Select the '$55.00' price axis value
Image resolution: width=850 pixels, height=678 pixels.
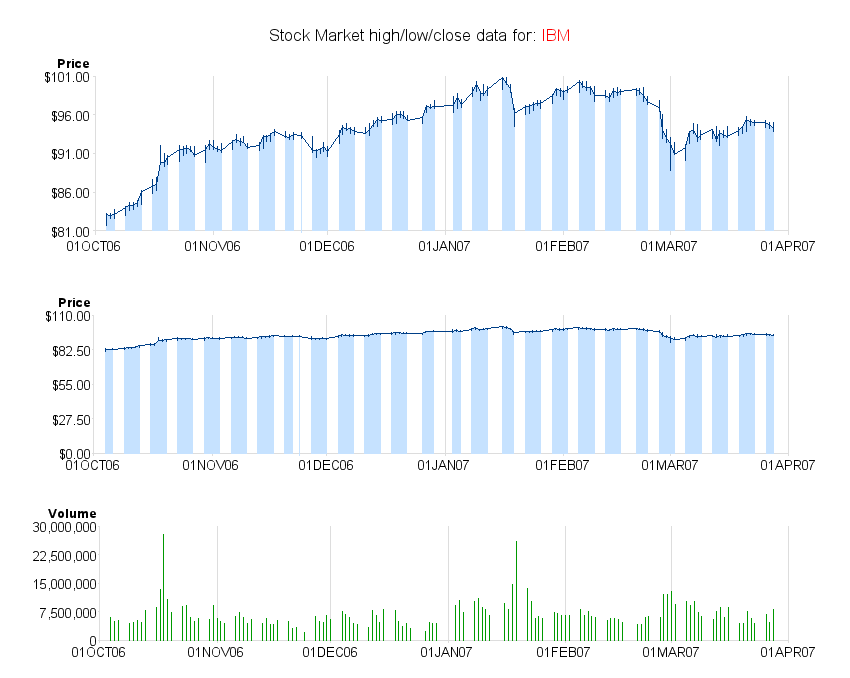point(71,385)
